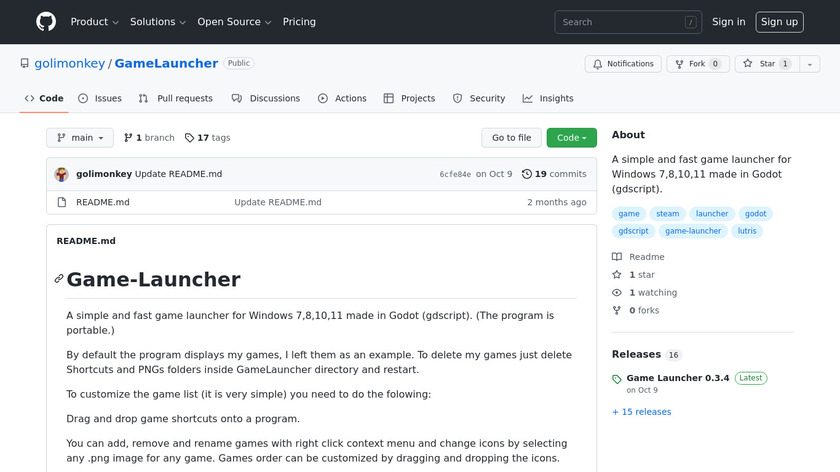Viewport: 840px width, 472px height.
Task: Go to the Pricing page
Action: coord(299,22)
